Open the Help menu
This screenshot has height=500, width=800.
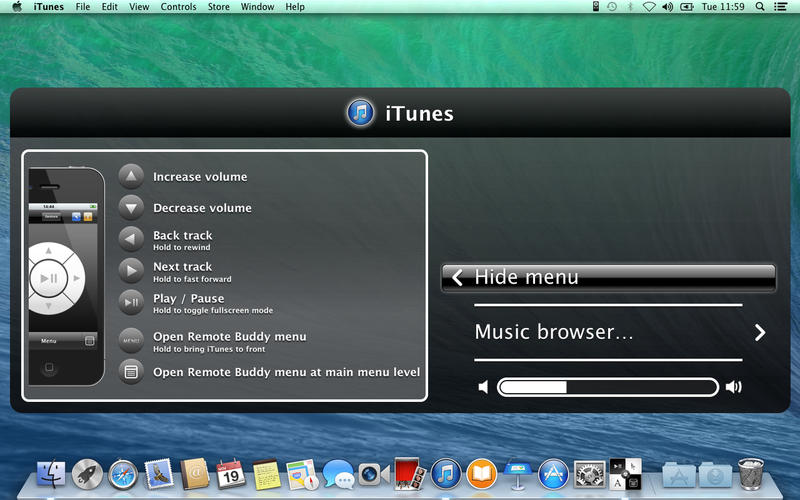[x=295, y=7]
